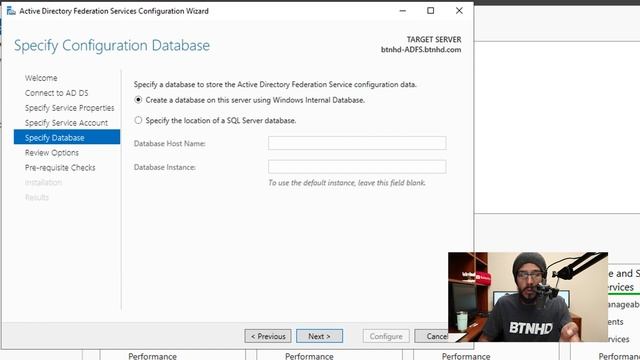Screen dimensions: 640x360
Task: Click the Configure button
Action: pyautogui.click(x=386, y=336)
